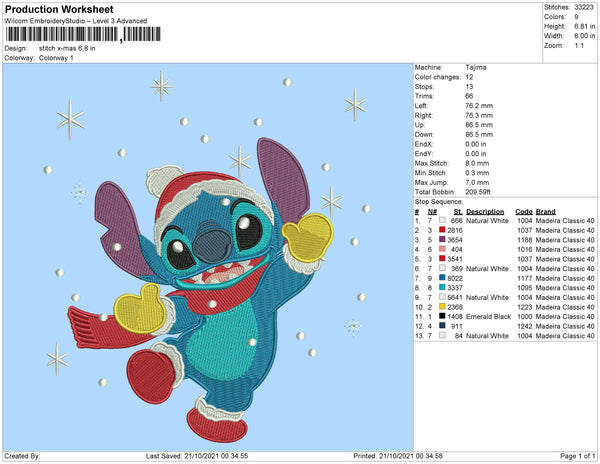Image resolution: width=600 pixels, height=464 pixels.
Task: Select Madeira Classic 40 brand in row 13
Action: pyautogui.click(x=565, y=335)
